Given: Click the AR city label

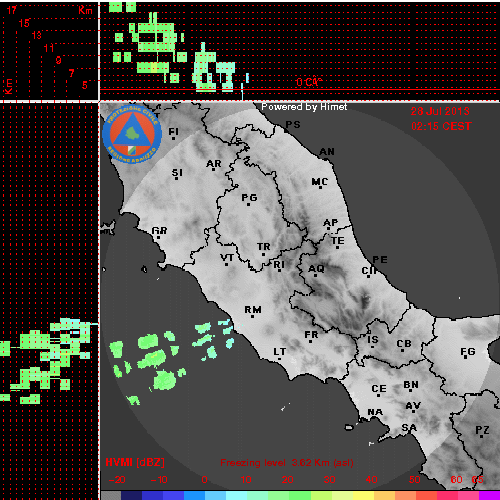Looking at the screenshot, I should click(214, 164).
